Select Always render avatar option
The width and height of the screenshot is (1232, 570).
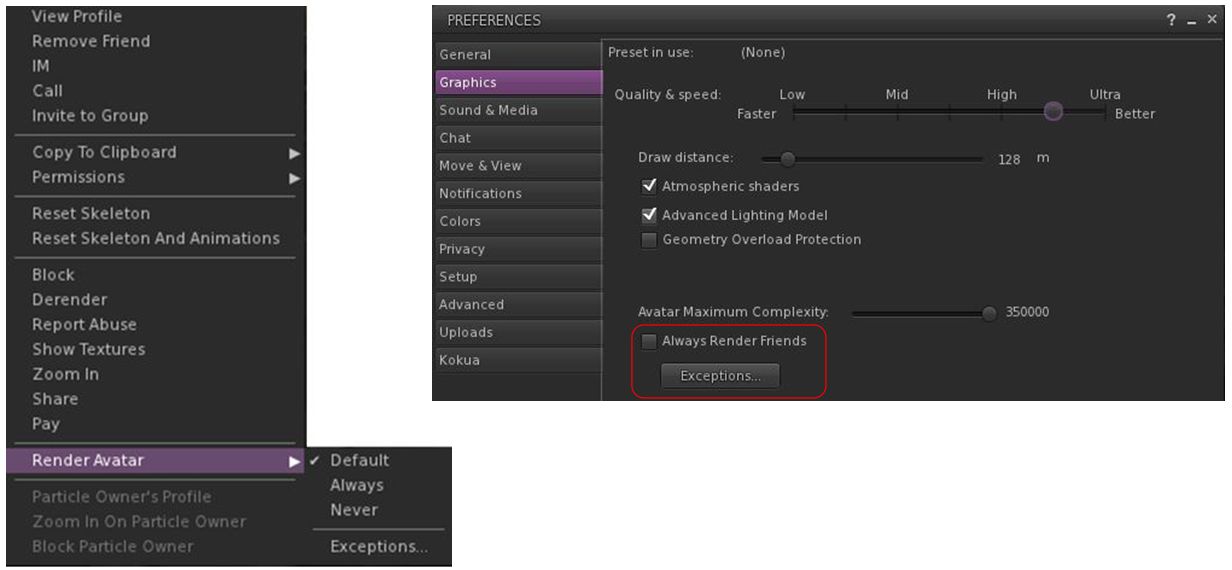click(x=357, y=485)
